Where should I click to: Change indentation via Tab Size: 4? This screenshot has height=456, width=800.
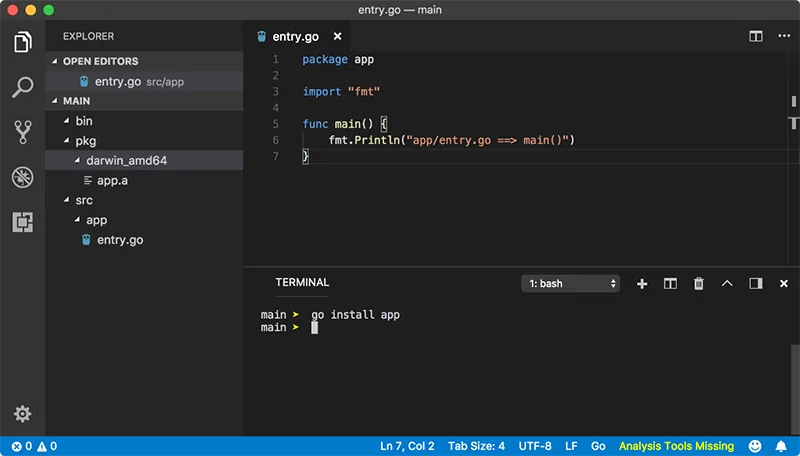coord(477,446)
